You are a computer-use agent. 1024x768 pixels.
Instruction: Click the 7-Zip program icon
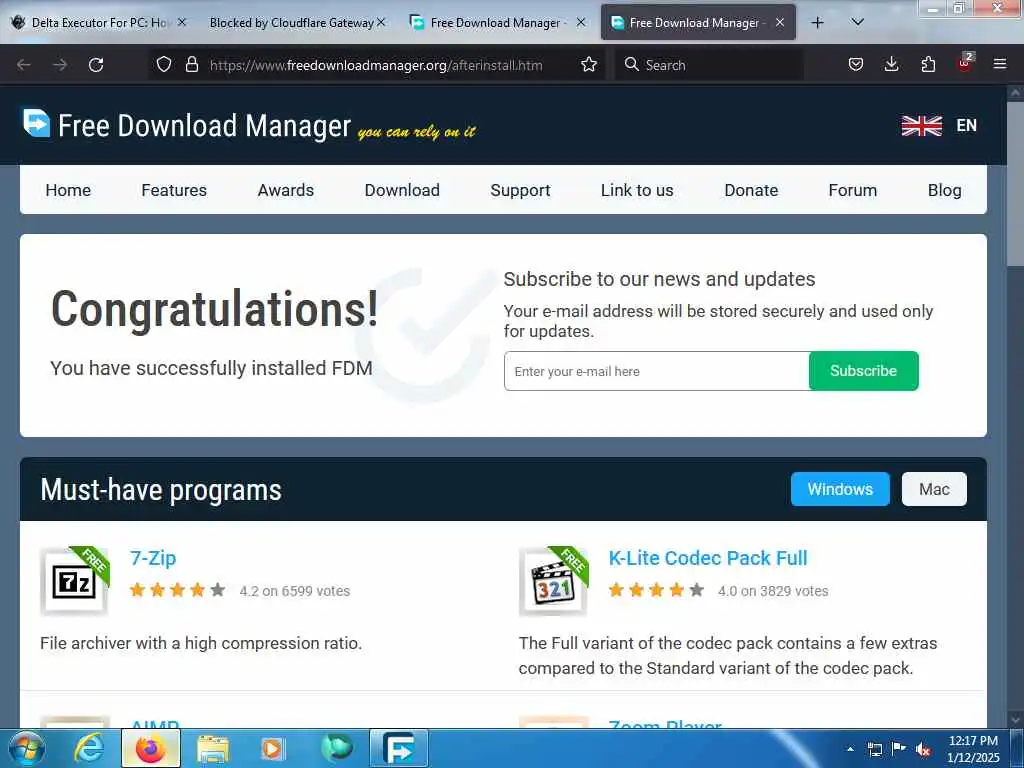tap(74, 581)
